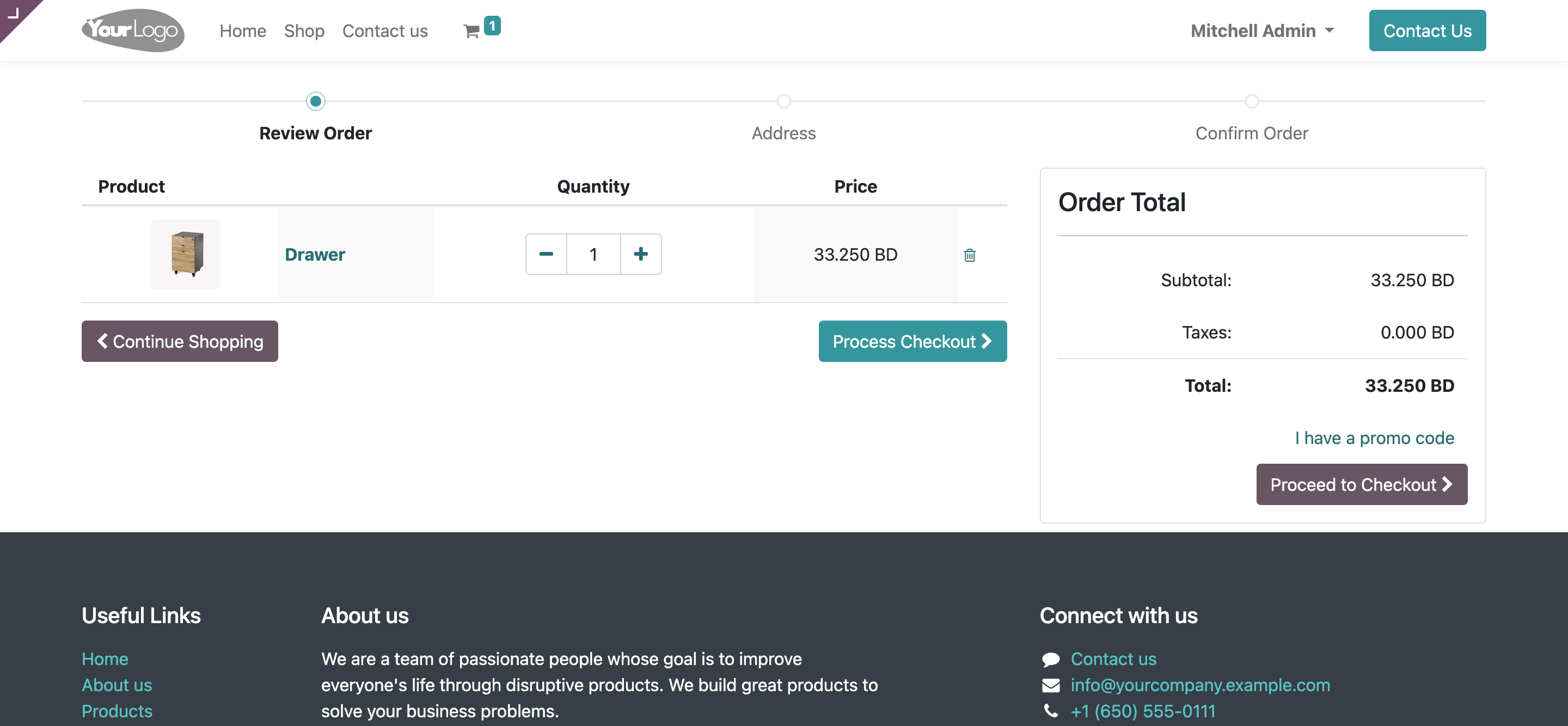This screenshot has height=726, width=1568.
Task: Click the Drawer quantity input field
Action: pos(593,254)
